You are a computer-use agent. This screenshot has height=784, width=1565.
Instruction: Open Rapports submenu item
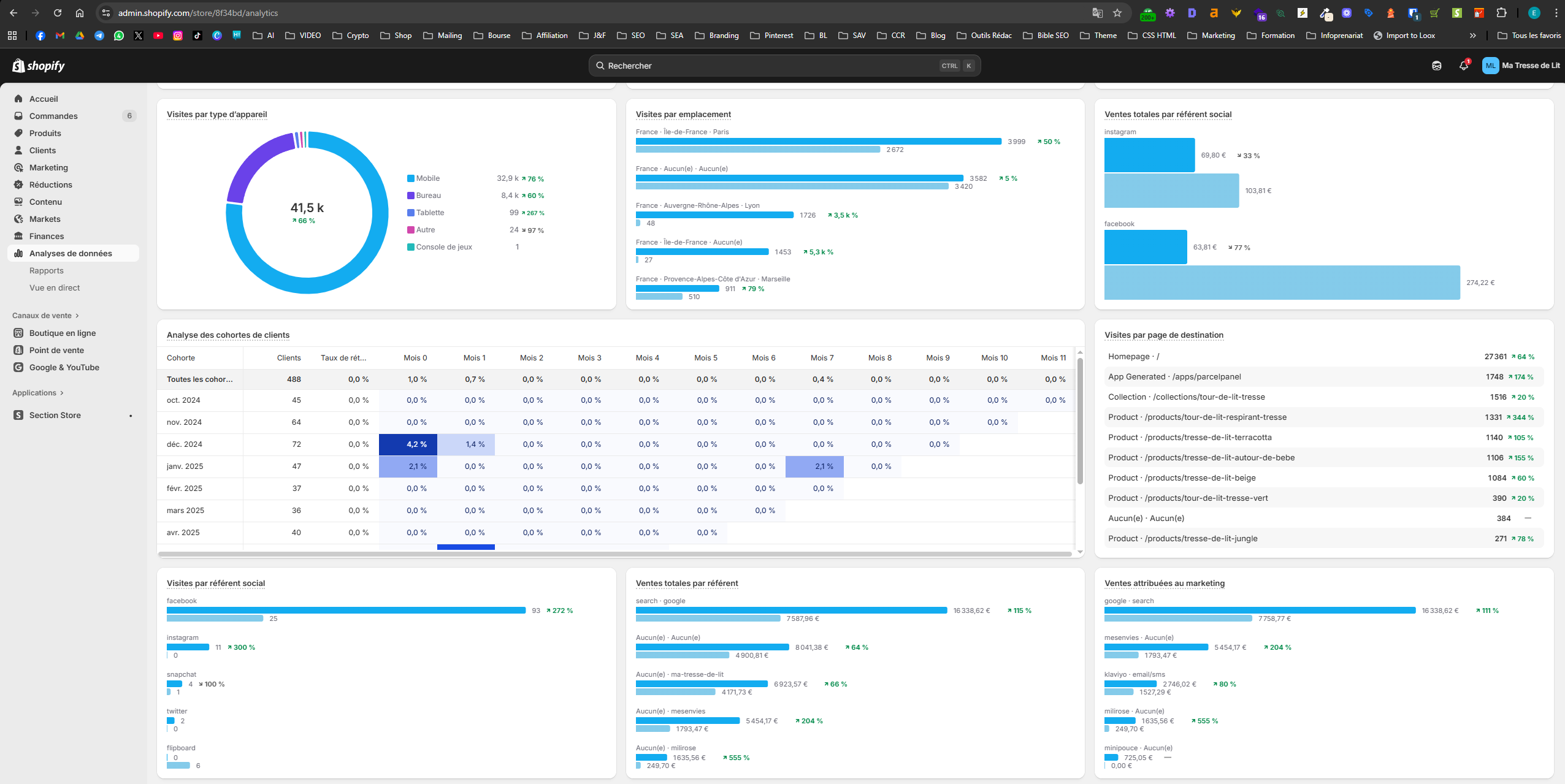coord(46,270)
